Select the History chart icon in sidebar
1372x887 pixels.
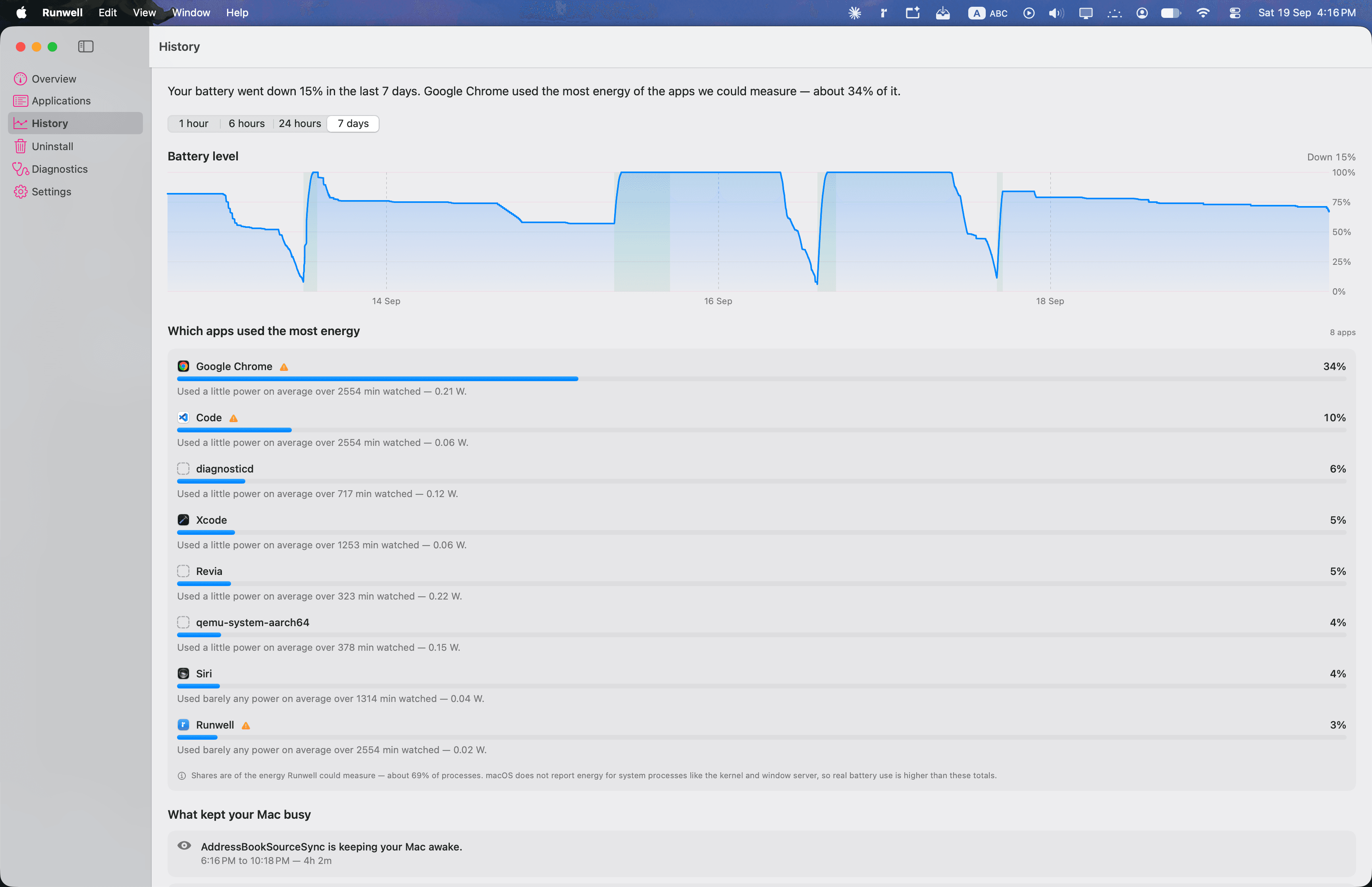tap(20, 123)
